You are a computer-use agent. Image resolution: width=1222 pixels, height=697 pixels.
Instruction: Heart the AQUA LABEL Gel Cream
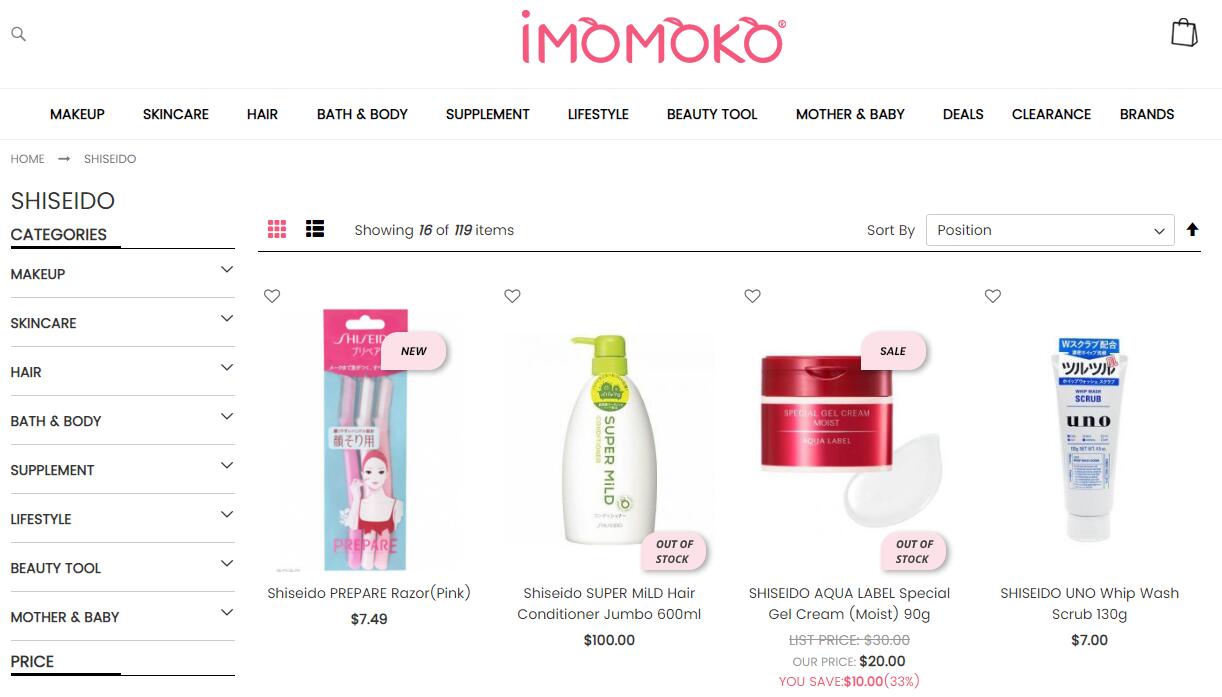(x=753, y=296)
